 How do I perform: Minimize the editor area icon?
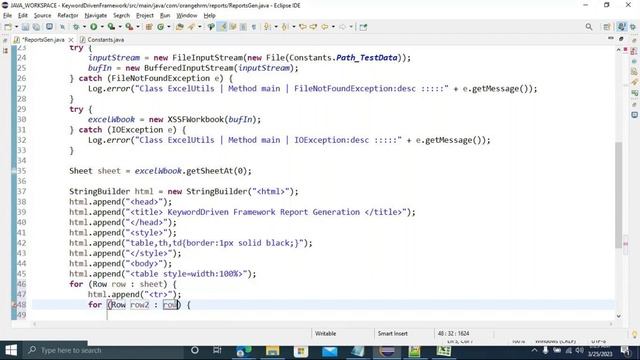(x=611, y=38)
